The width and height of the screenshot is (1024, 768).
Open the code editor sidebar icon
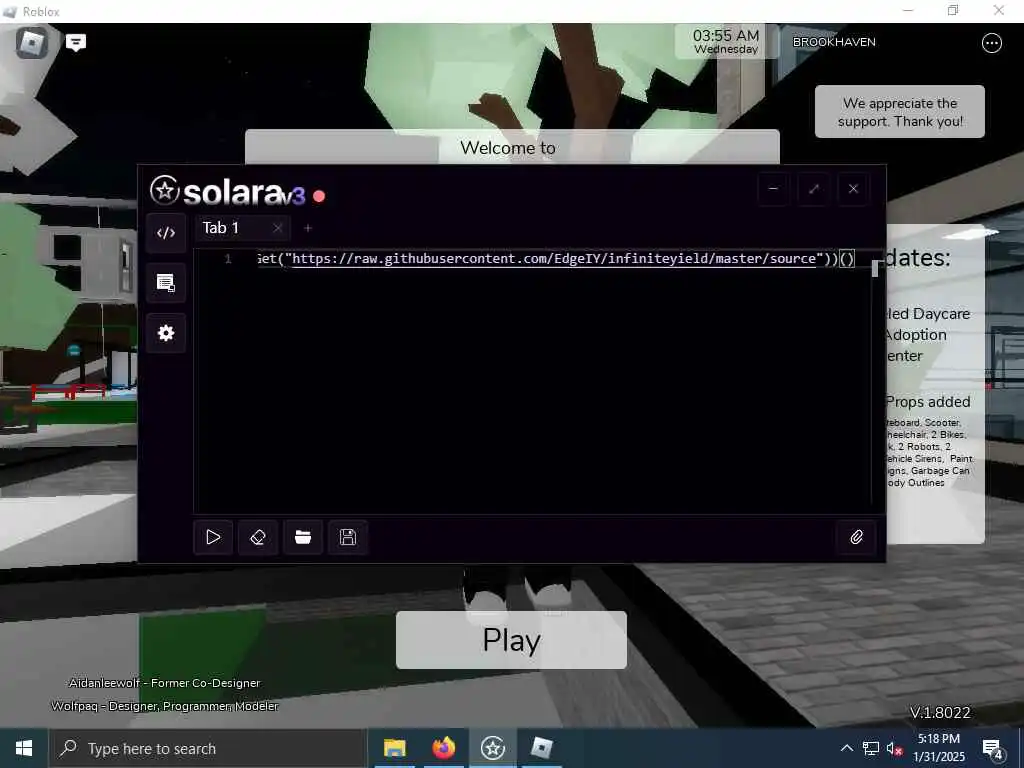166,232
